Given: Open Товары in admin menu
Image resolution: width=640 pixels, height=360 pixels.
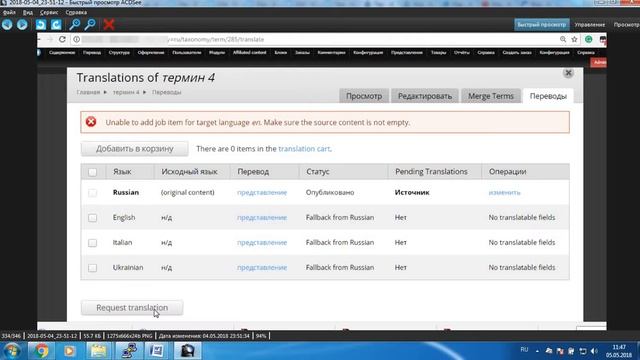Looking at the screenshot, I should point(438,53).
